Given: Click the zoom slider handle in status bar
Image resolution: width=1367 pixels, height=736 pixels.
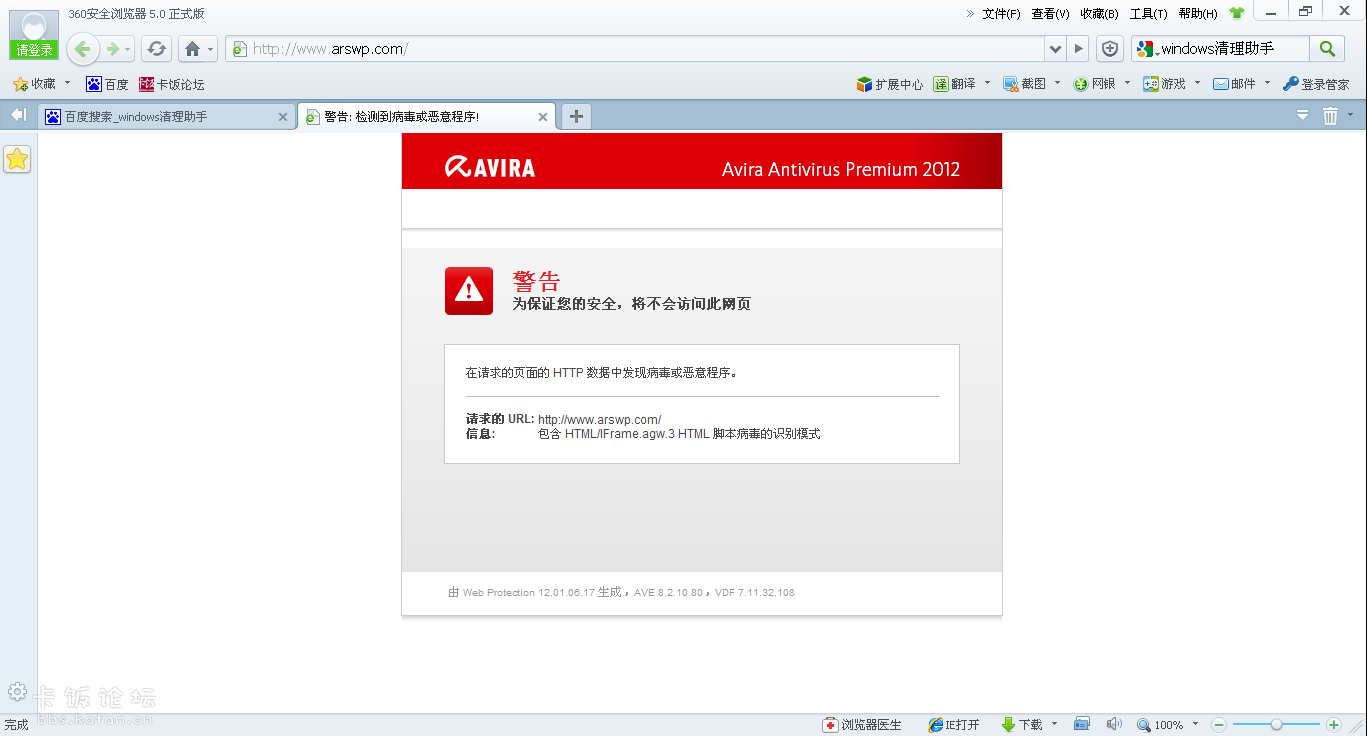Looking at the screenshot, I should pyautogui.click(x=1276, y=724).
